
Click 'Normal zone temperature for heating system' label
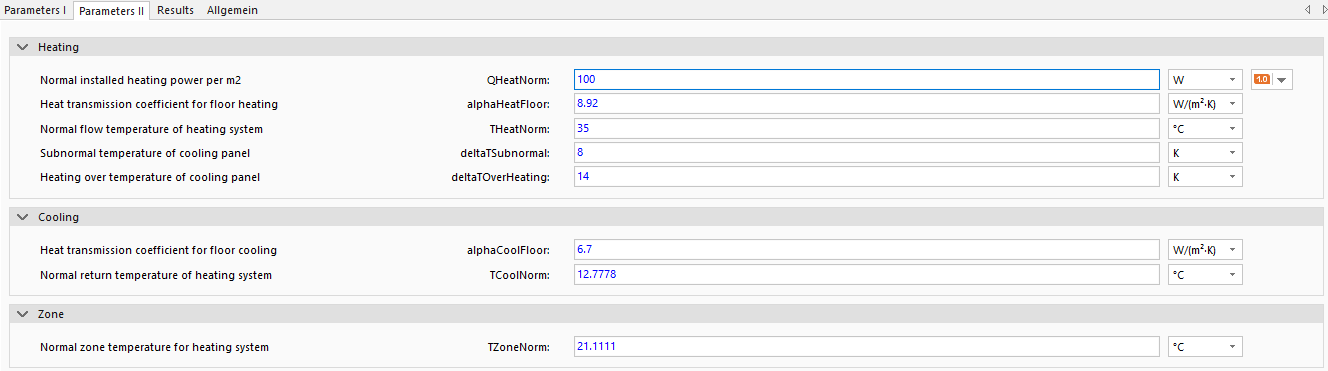[154, 348]
